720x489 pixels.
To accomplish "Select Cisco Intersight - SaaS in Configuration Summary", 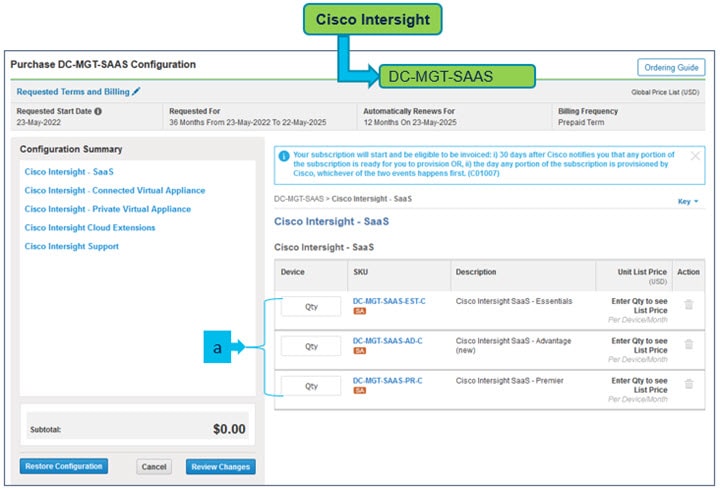I will point(69,172).
